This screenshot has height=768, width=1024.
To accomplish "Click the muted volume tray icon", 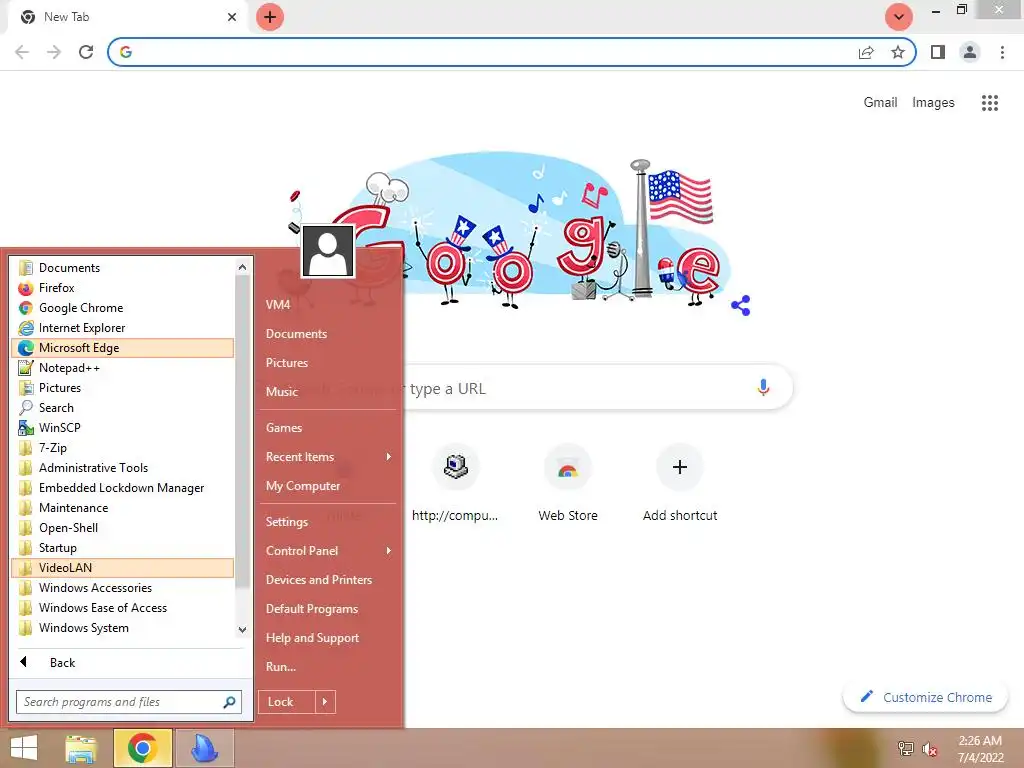I will pos(930,749).
